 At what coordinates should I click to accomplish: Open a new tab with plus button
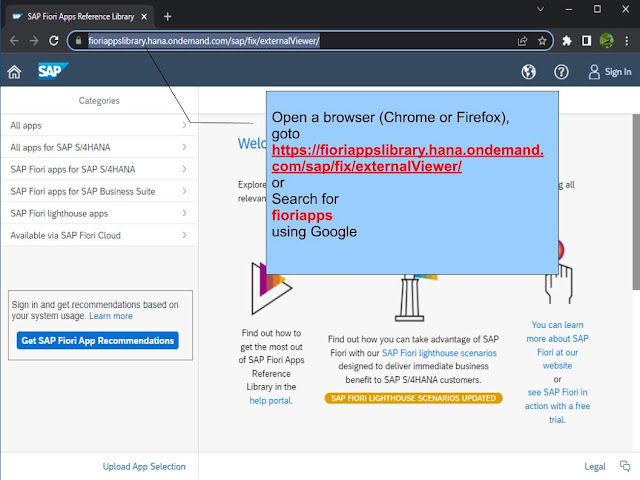coord(167,17)
